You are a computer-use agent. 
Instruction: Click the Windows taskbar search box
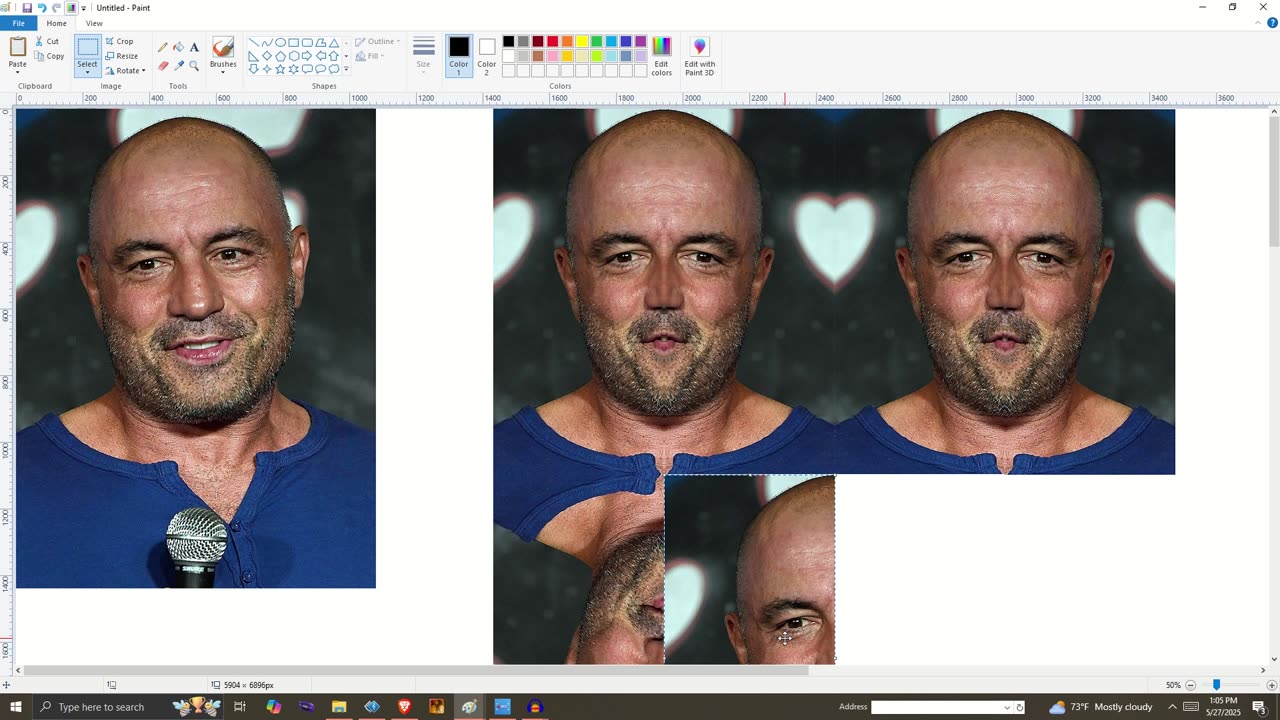100,707
